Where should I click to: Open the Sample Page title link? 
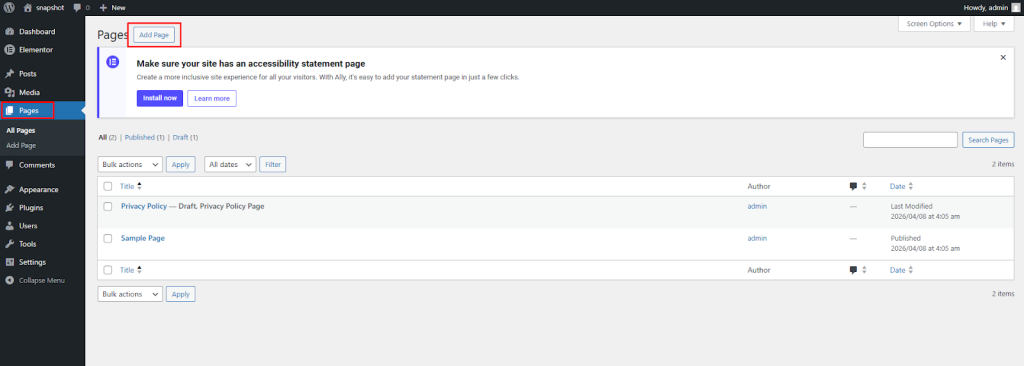tap(143, 239)
